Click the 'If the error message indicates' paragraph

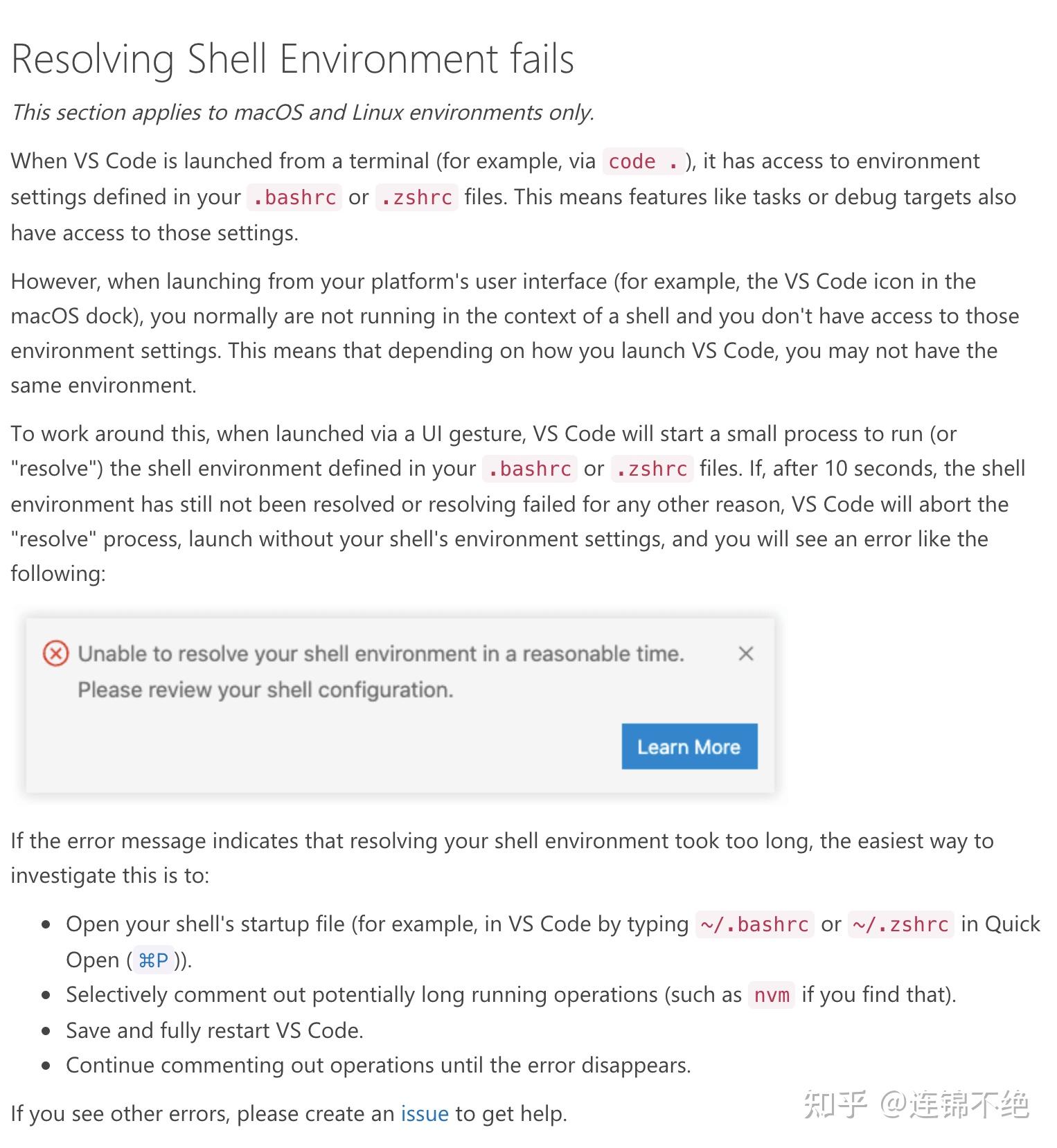pyautogui.click(x=501, y=858)
